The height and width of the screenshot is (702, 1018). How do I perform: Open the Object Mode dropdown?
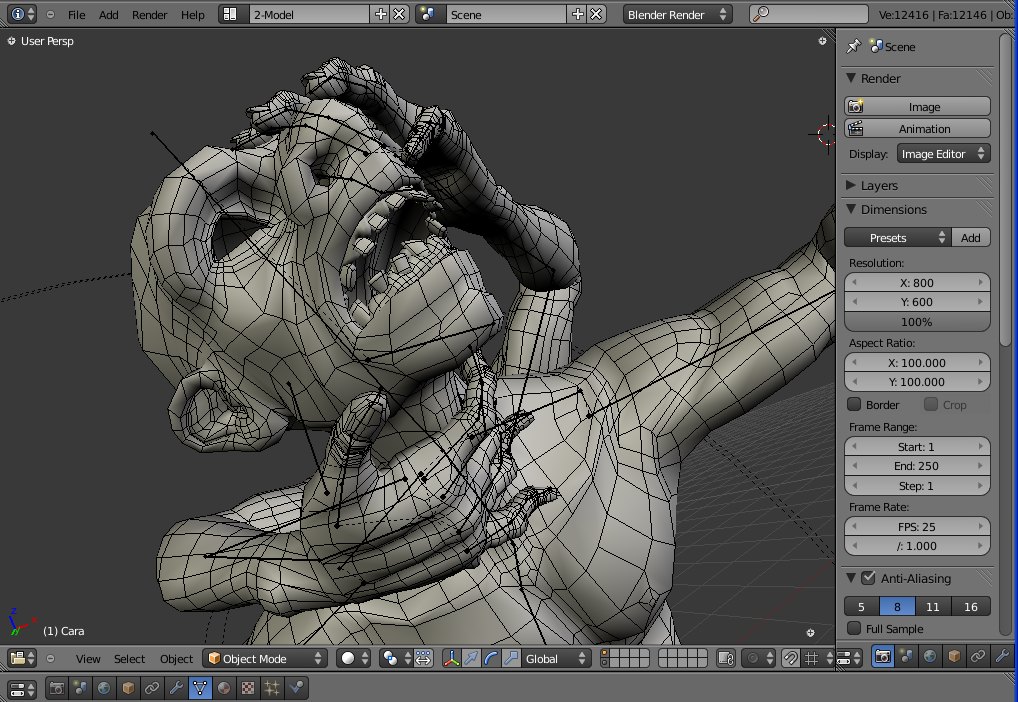[265, 658]
